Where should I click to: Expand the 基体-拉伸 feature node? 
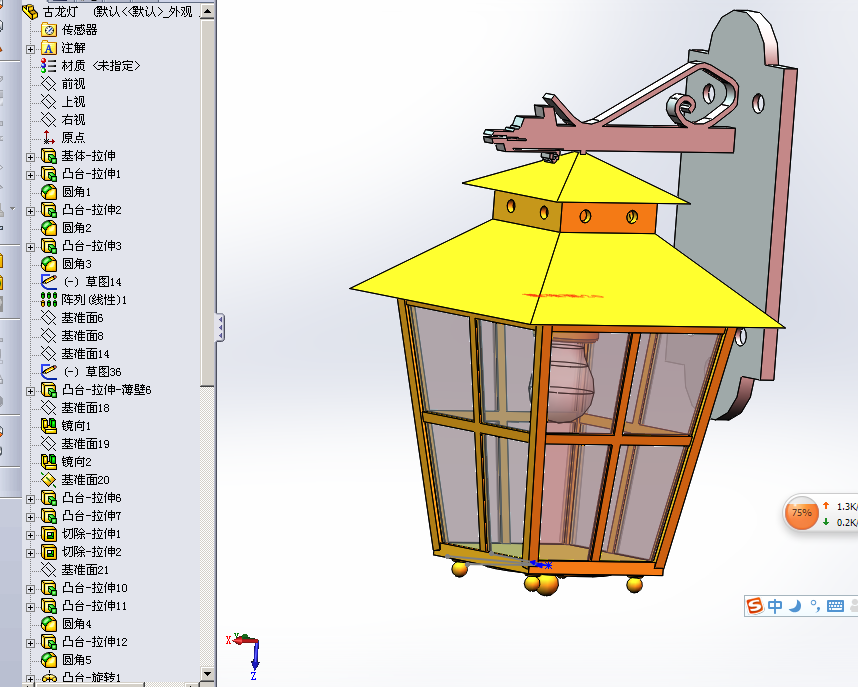[29, 157]
